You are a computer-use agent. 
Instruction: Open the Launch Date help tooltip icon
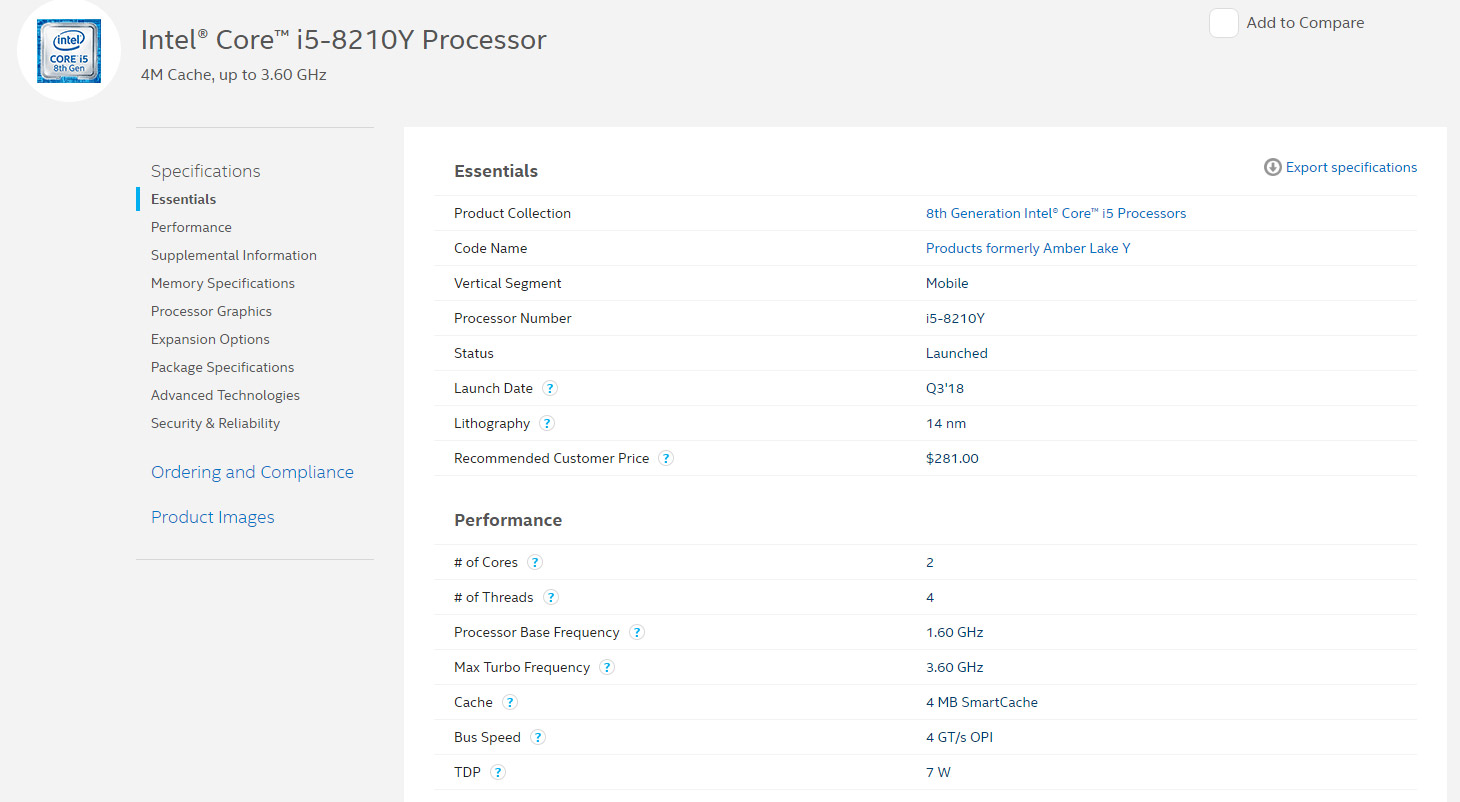[550, 388]
